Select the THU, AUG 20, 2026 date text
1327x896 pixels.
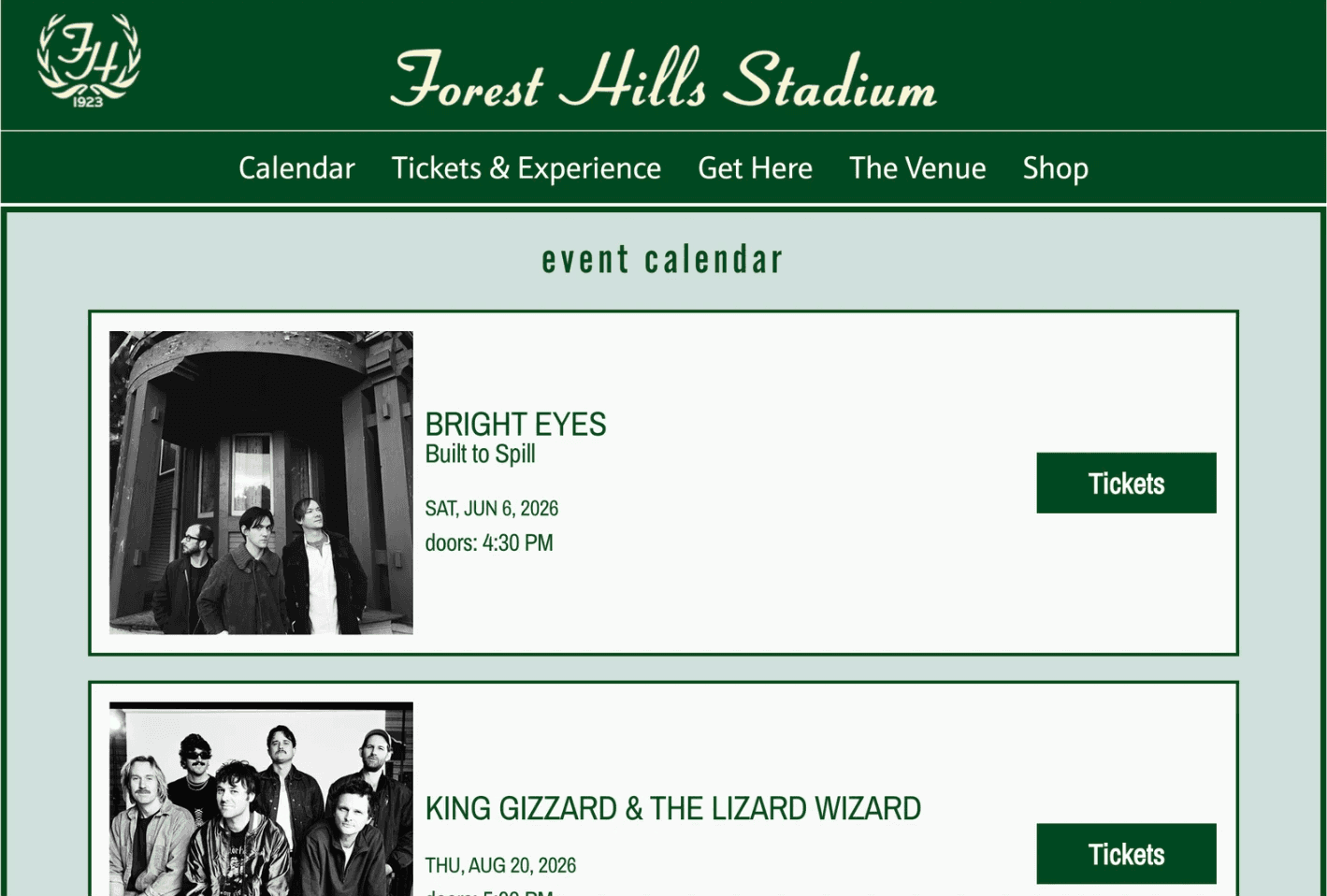point(500,865)
